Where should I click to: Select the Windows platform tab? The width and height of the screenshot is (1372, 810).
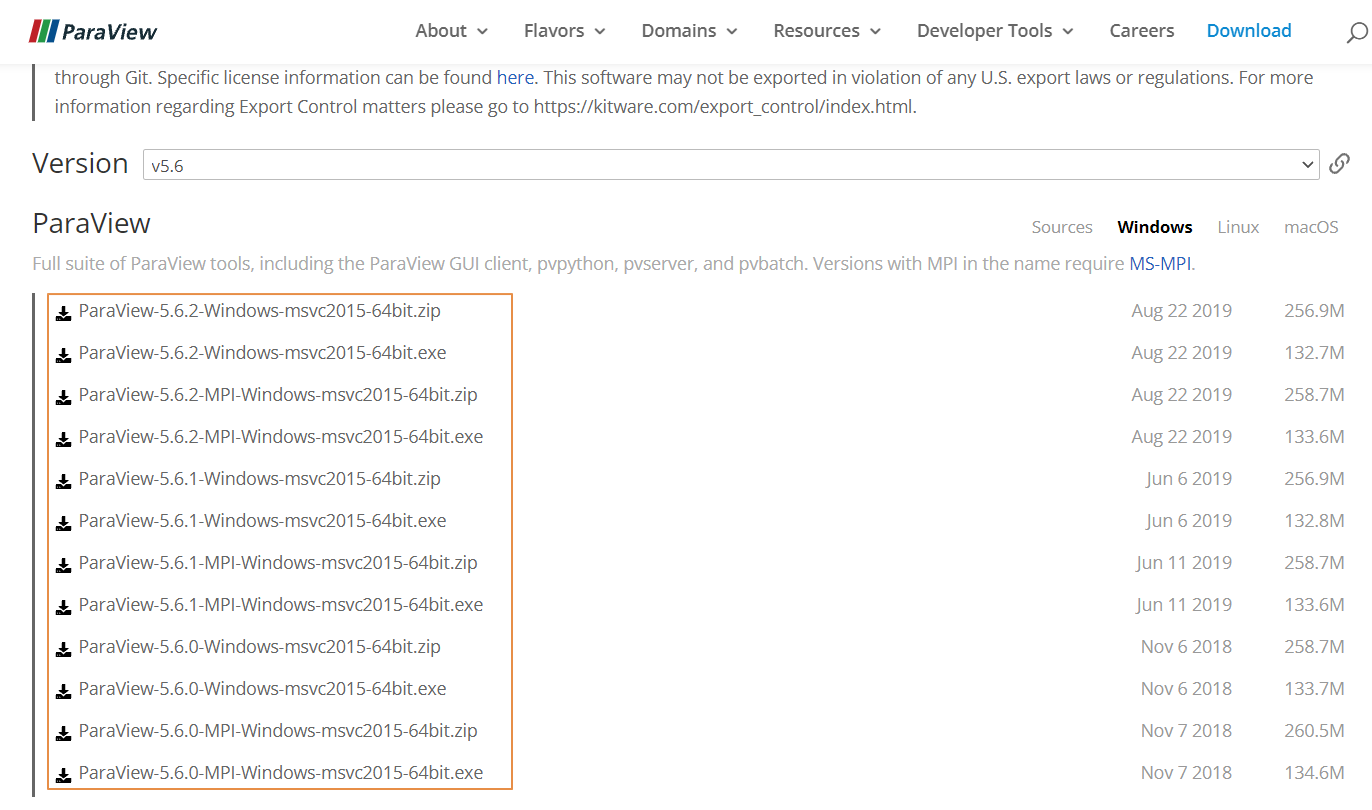coord(1155,227)
